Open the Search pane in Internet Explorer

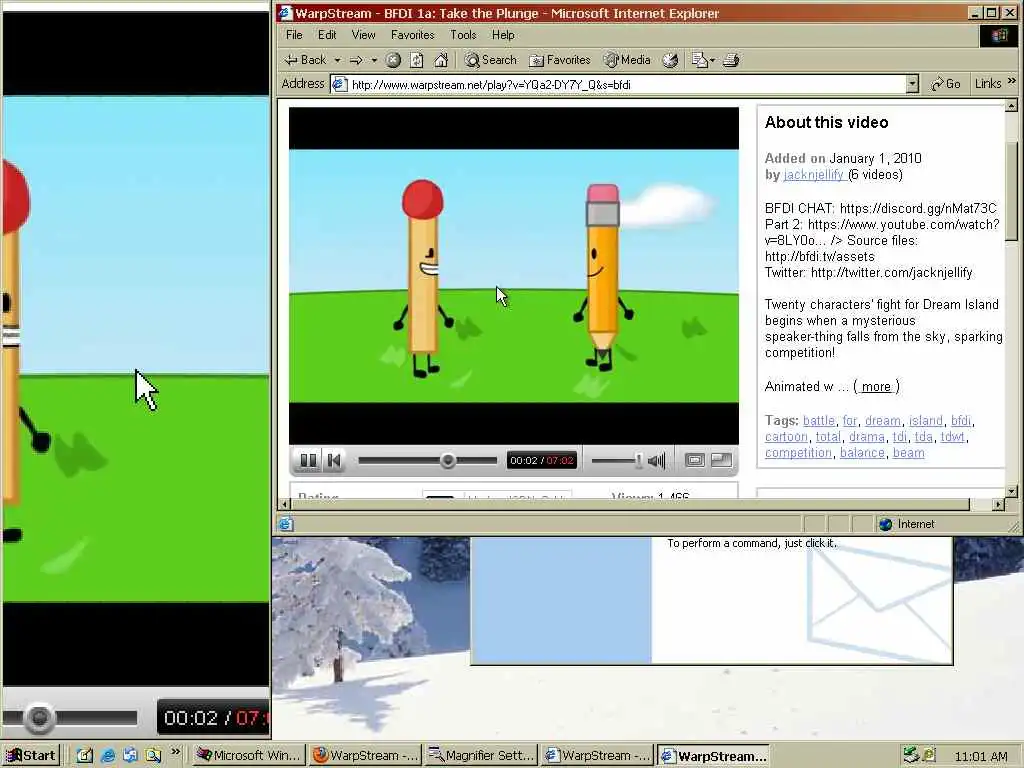pos(490,60)
